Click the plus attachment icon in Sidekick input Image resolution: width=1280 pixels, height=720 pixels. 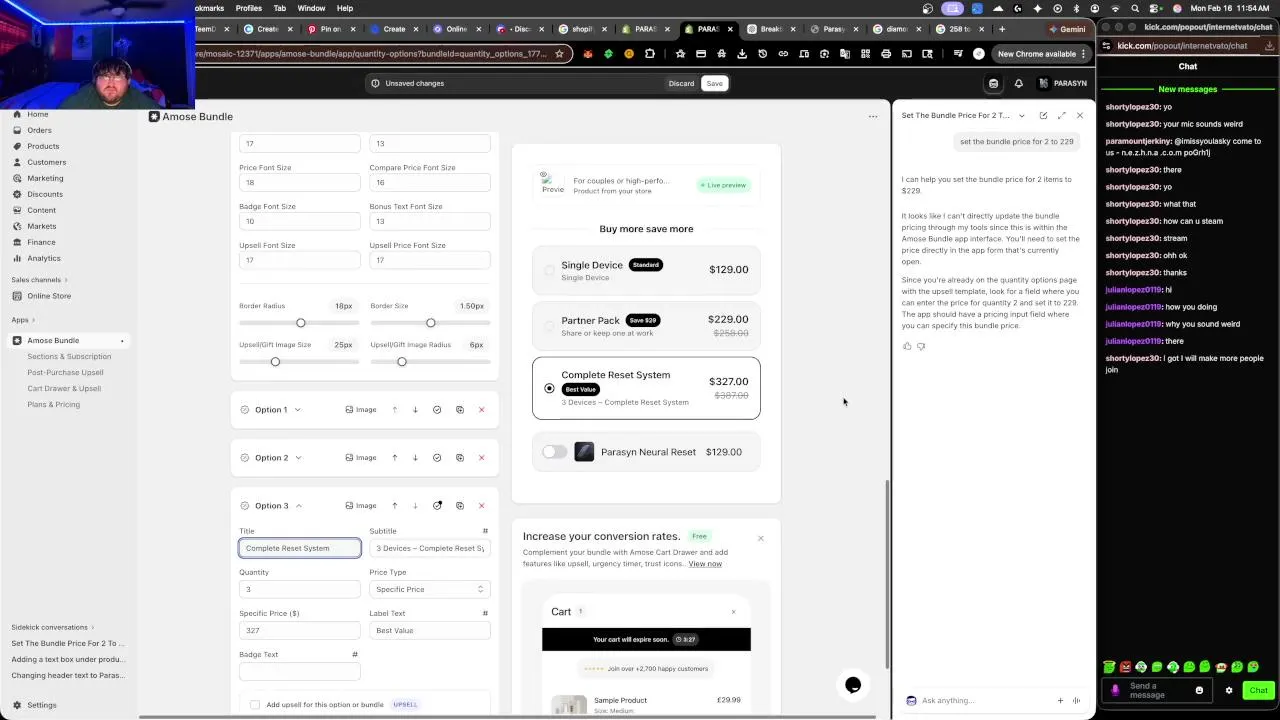point(1060,700)
